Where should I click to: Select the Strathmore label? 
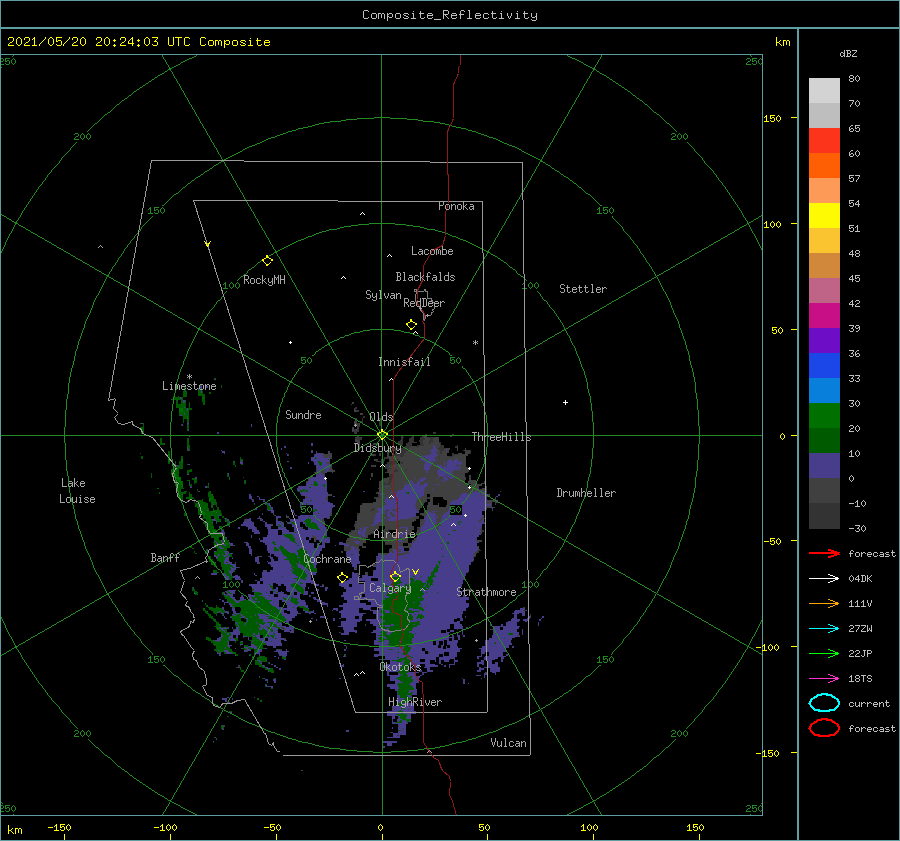[x=486, y=592]
